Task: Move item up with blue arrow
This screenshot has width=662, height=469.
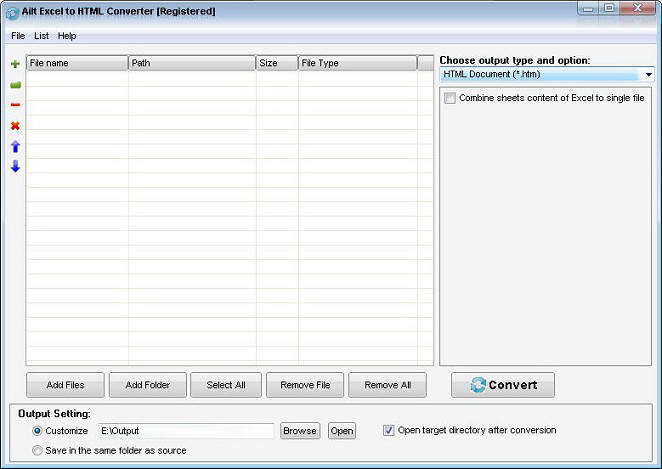Action: 15,146
